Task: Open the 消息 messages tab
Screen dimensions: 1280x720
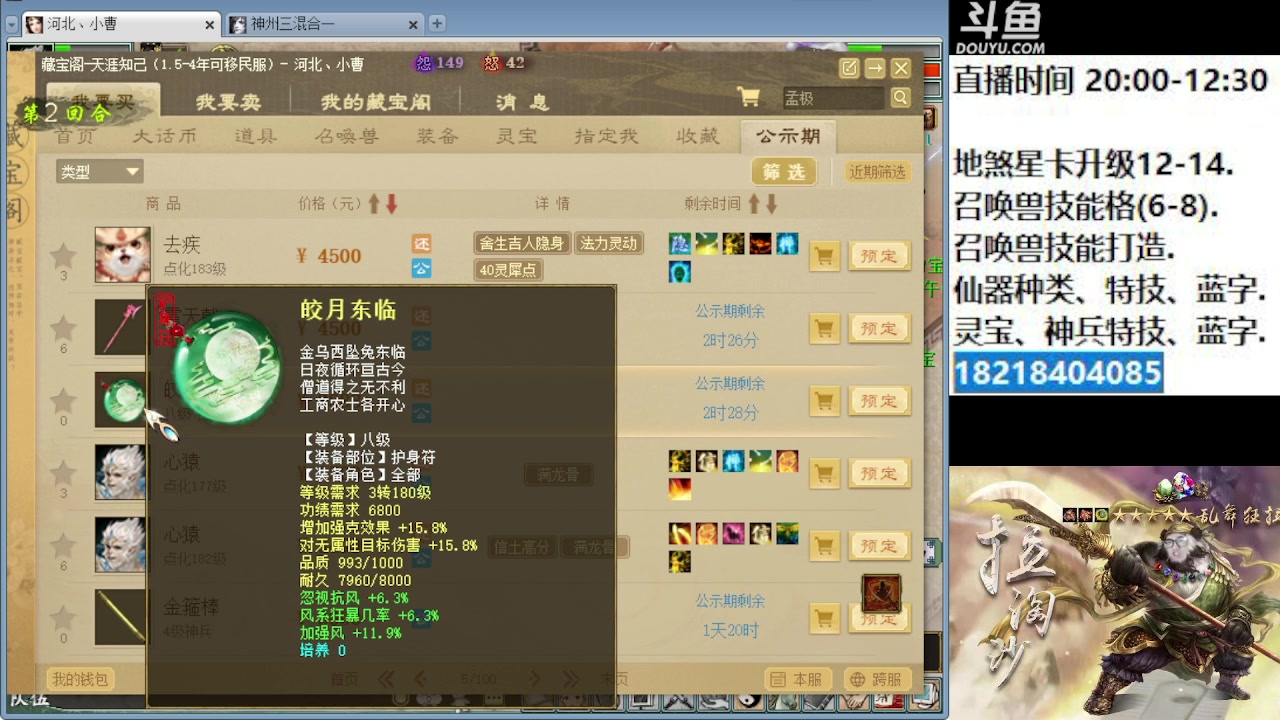Action: [x=523, y=102]
